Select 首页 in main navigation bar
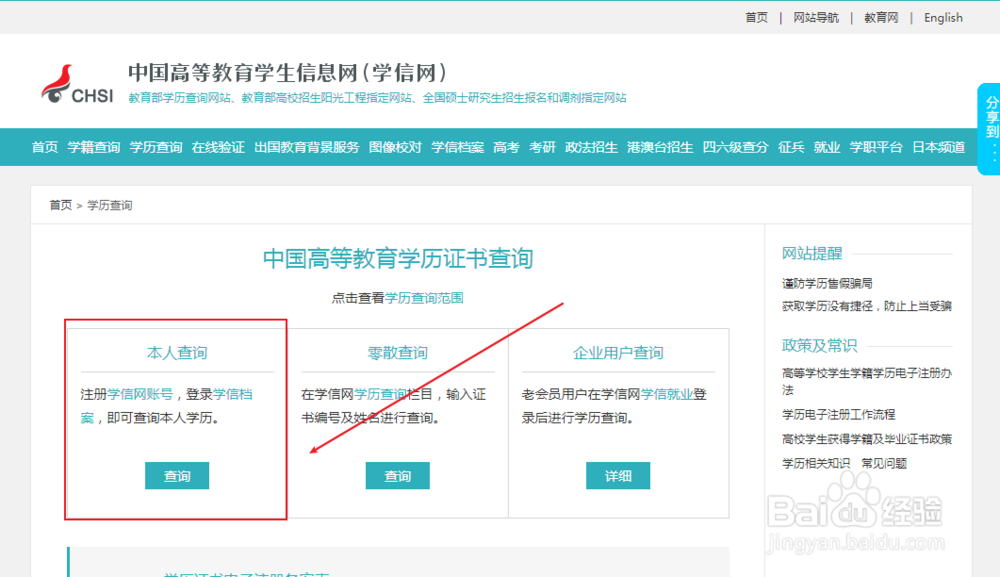 click(x=45, y=147)
